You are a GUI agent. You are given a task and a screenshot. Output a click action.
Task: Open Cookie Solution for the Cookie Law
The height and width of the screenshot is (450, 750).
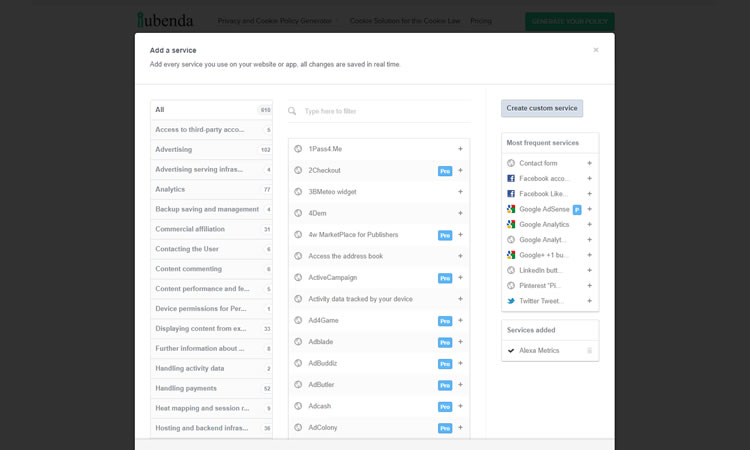(405, 21)
